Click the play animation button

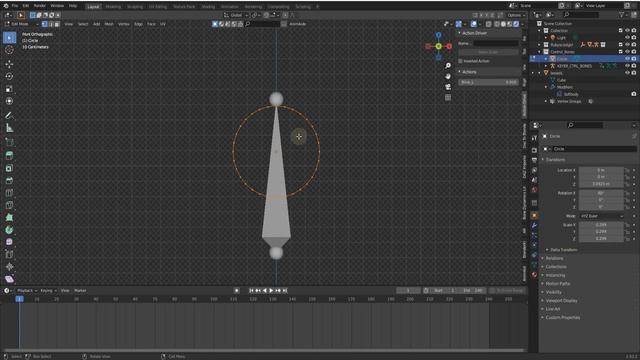[x=271, y=291]
